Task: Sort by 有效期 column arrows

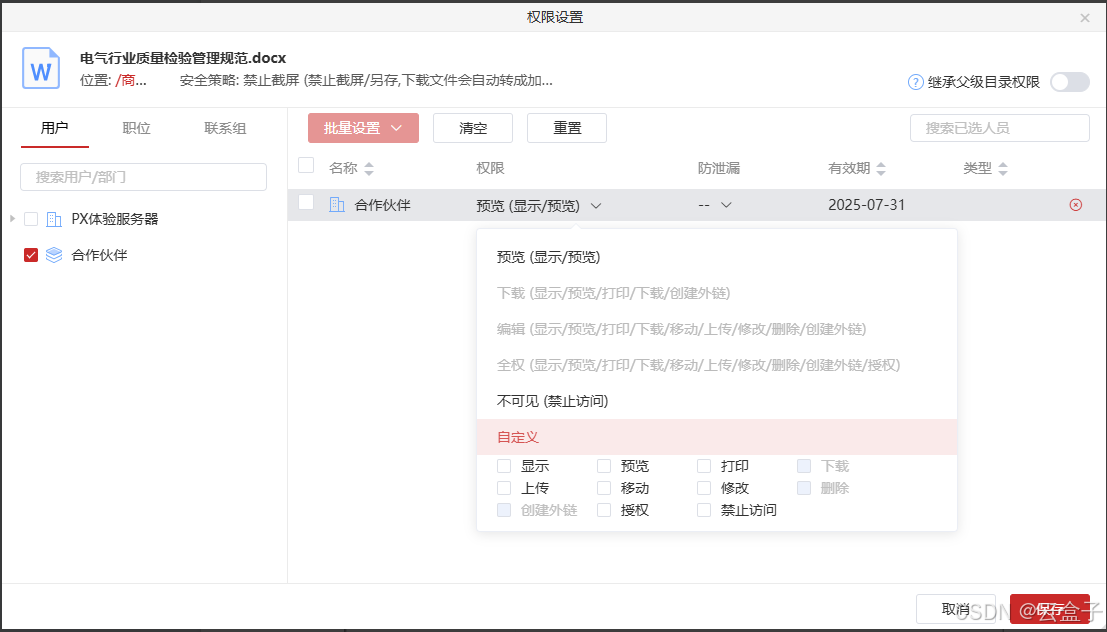Action: point(880,169)
